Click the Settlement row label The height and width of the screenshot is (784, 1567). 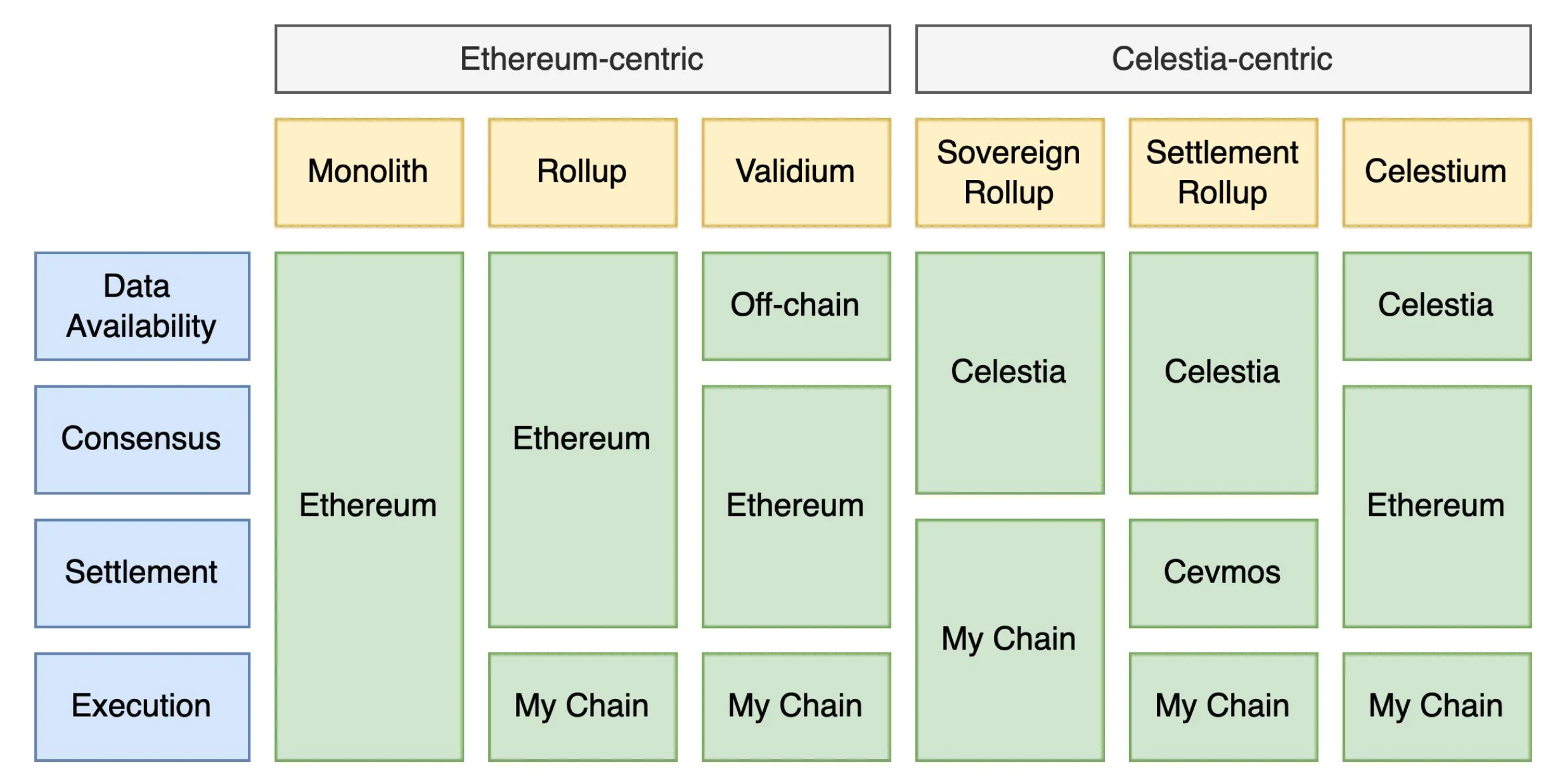point(143,574)
